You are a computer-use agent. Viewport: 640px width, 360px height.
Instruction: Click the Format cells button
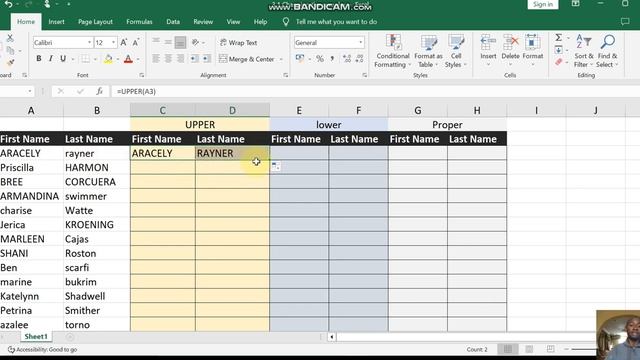[x=533, y=51]
